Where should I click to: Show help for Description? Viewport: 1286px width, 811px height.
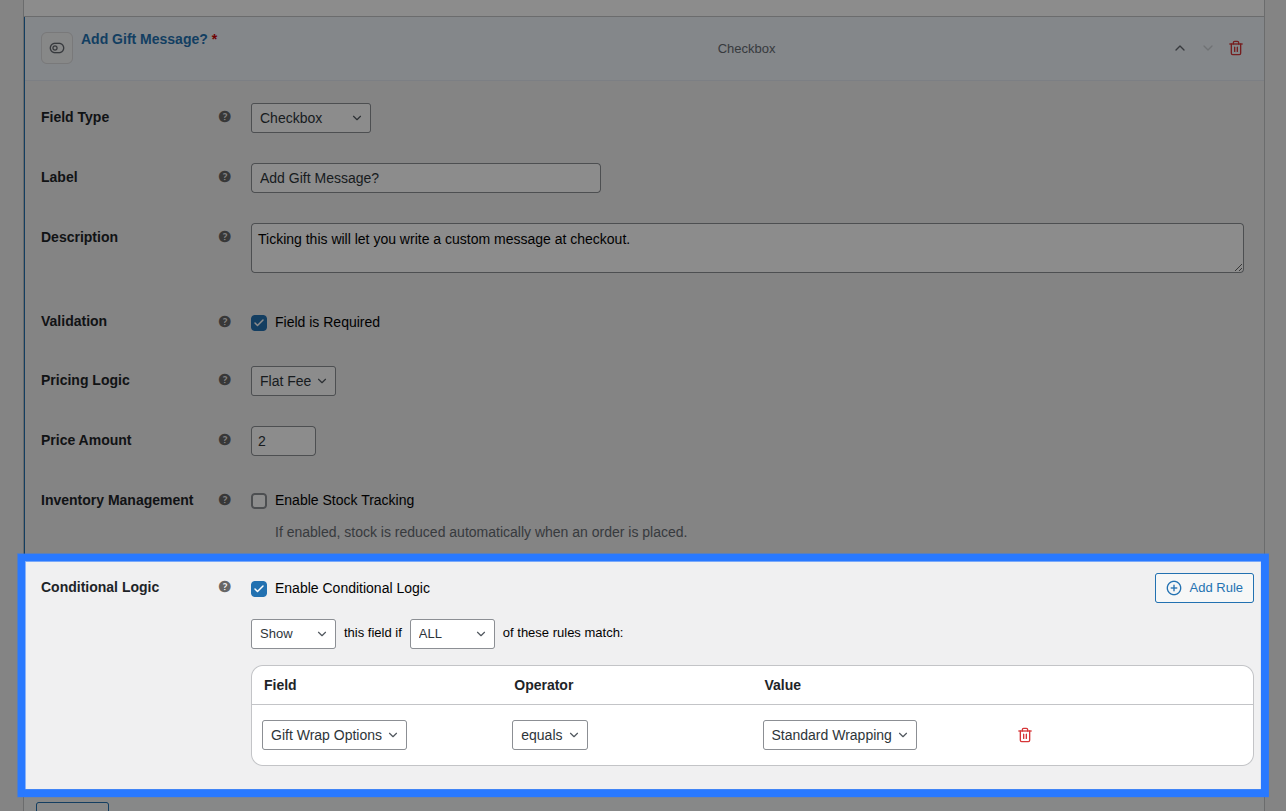click(x=225, y=237)
